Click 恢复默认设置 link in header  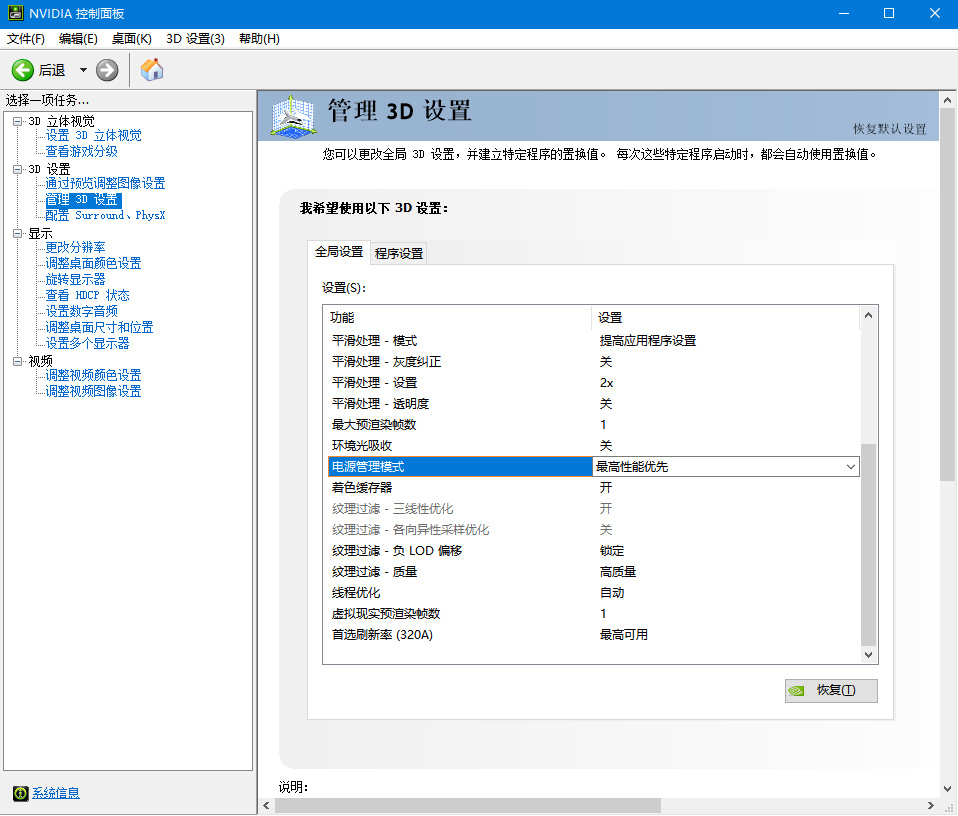[889, 129]
